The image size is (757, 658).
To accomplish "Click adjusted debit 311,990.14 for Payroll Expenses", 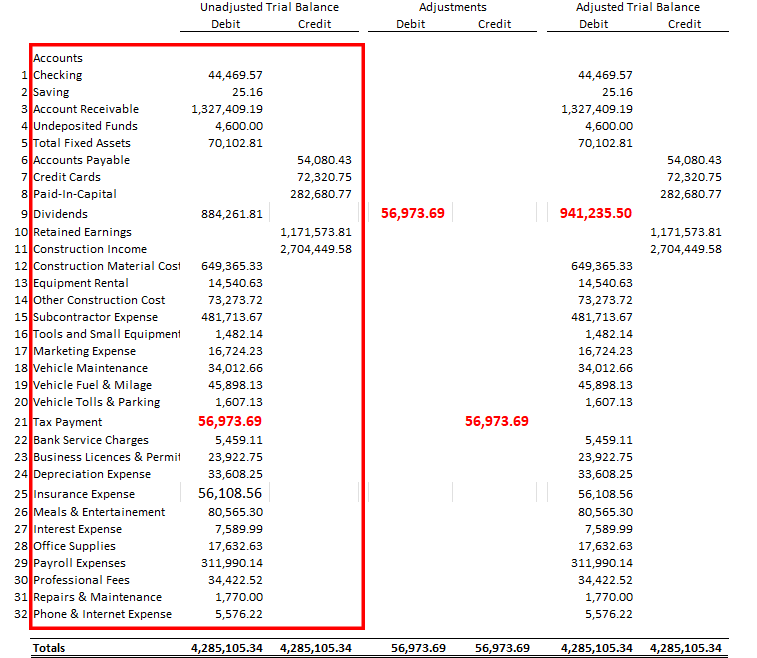I will [602, 563].
